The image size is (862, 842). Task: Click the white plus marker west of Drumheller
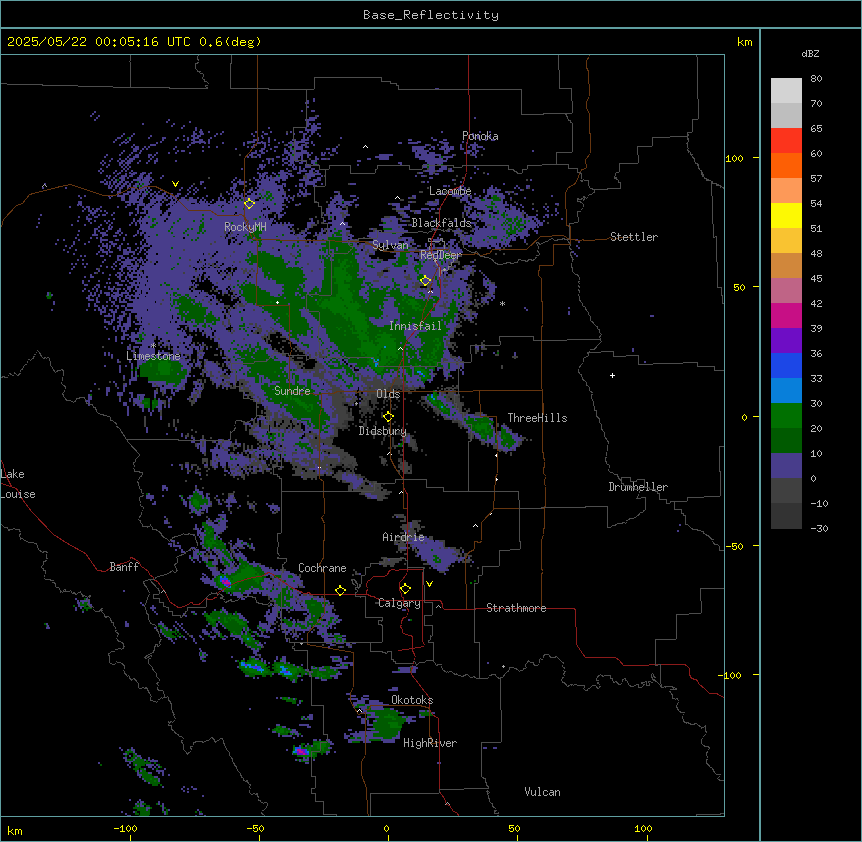pyautogui.click(x=612, y=375)
